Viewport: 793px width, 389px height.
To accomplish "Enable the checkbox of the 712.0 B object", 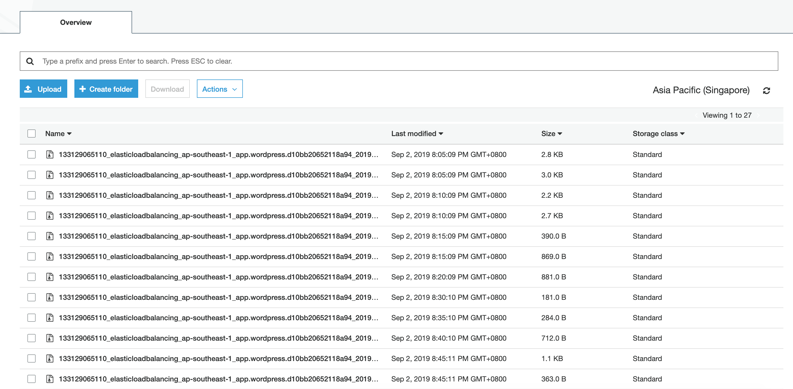I will click(x=31, y=338).
